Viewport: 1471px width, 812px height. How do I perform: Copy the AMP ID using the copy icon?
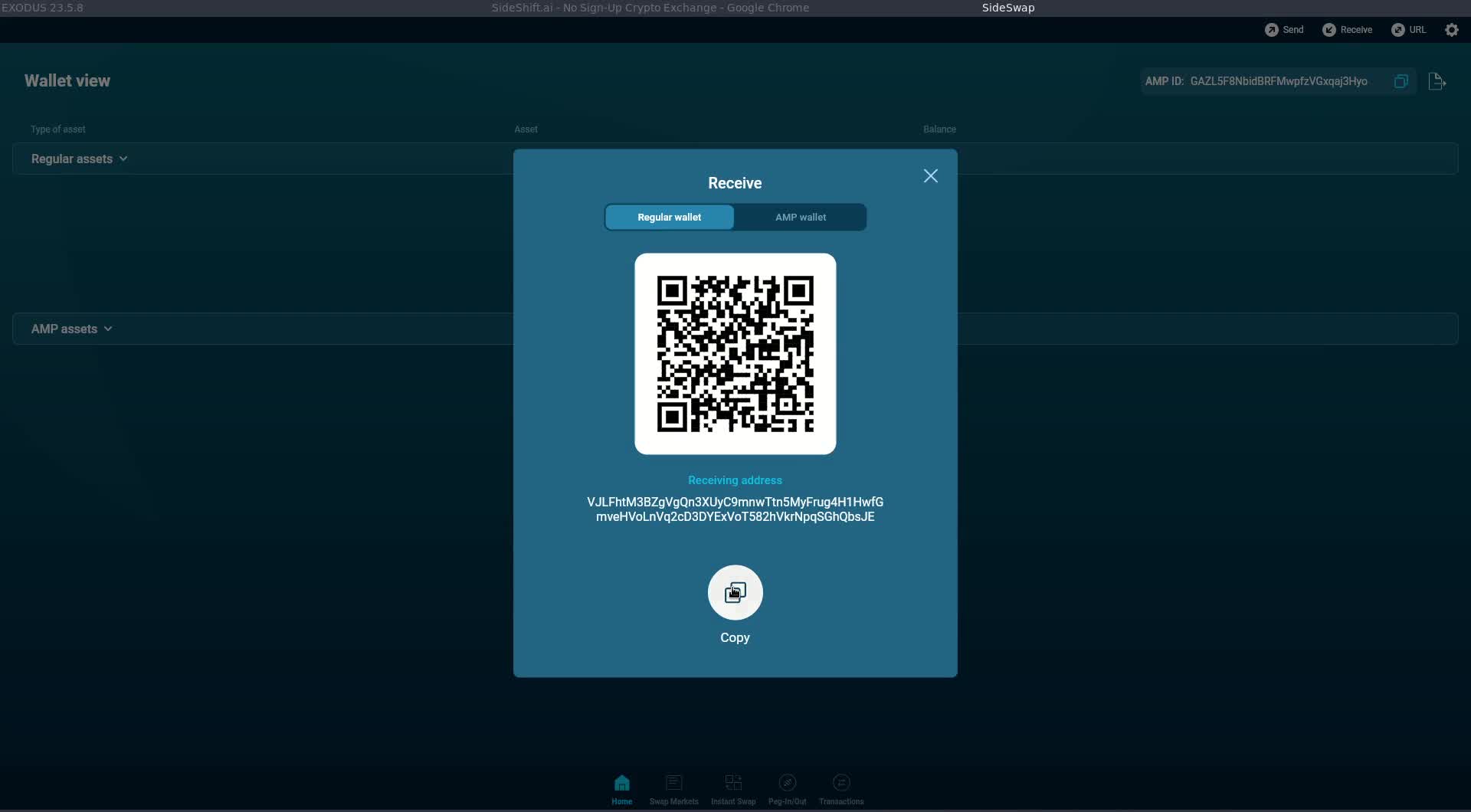[x=1401, y=81]
